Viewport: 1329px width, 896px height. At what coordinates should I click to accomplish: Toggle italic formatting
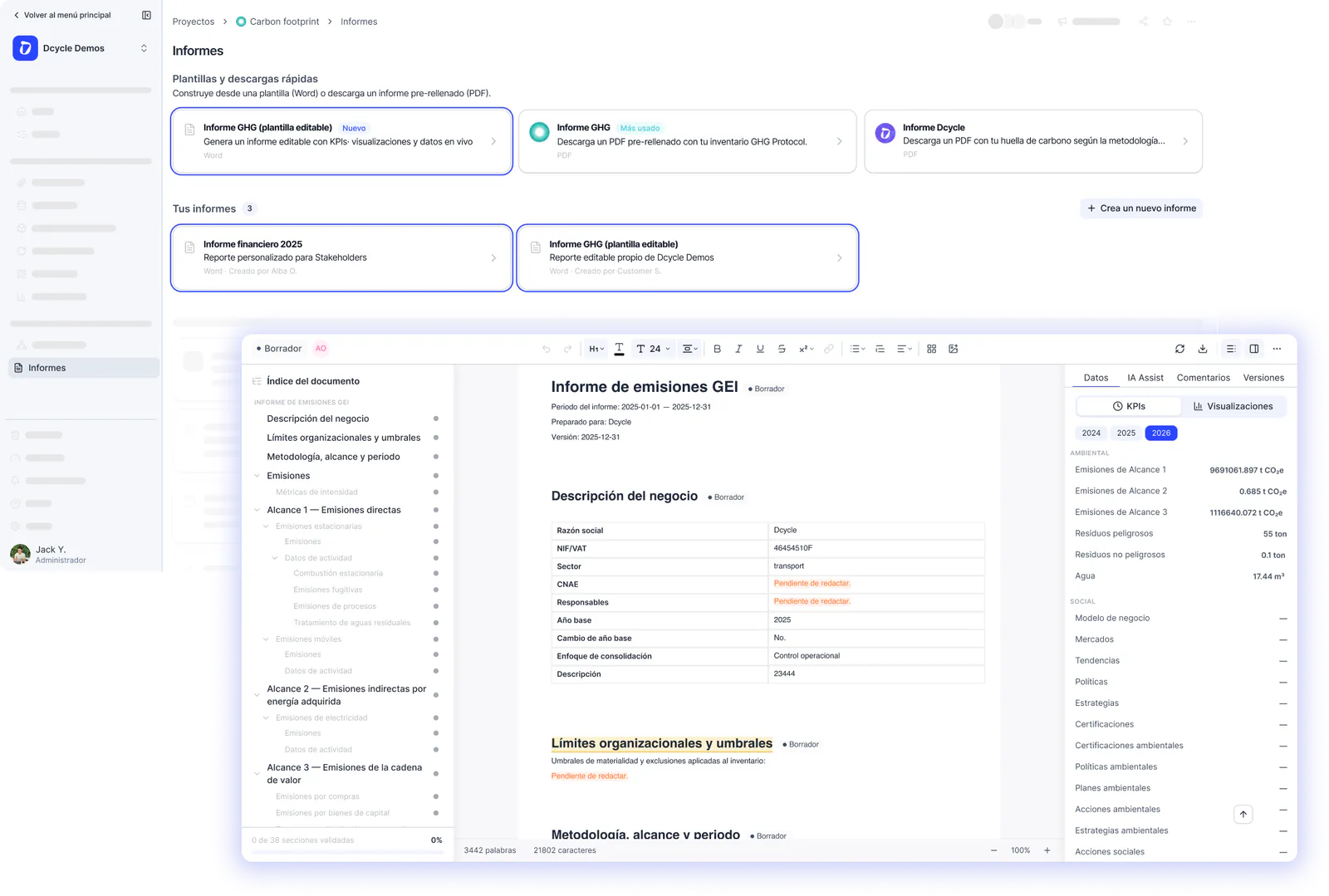pos(738,349)
